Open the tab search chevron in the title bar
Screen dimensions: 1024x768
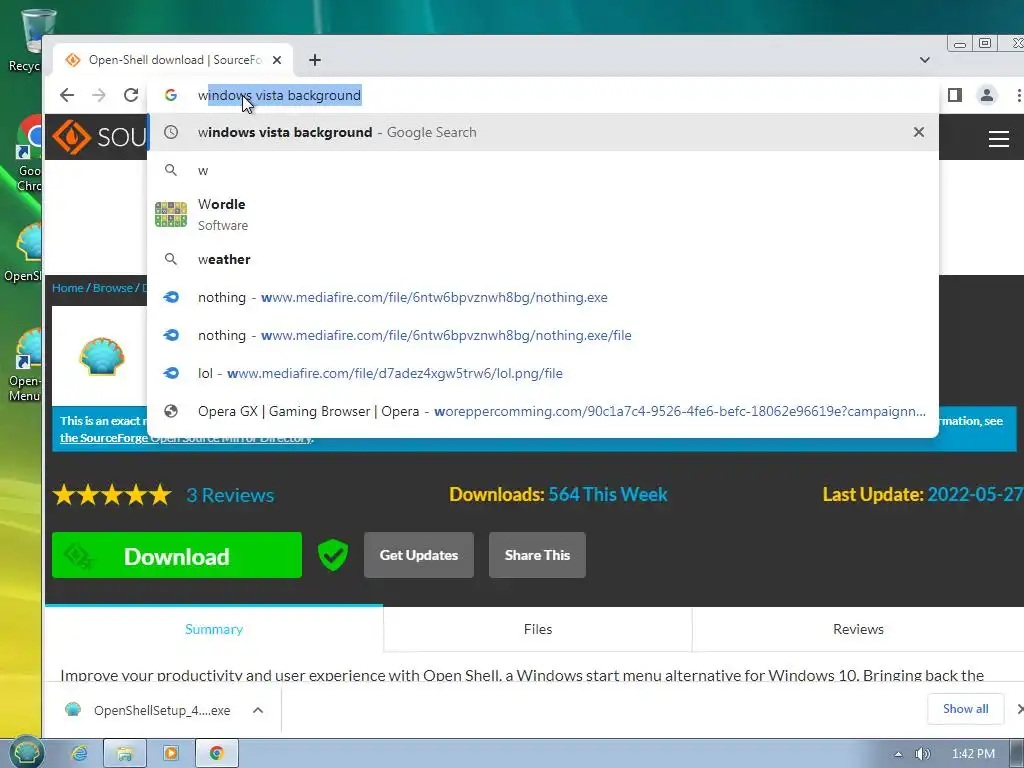coord(925,60)
